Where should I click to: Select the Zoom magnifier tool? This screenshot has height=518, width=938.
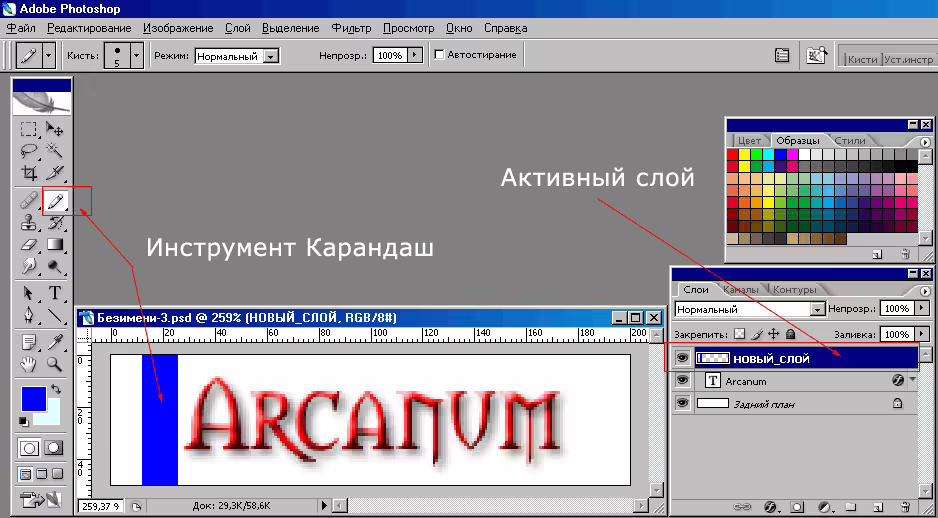[x=55, y=363]
